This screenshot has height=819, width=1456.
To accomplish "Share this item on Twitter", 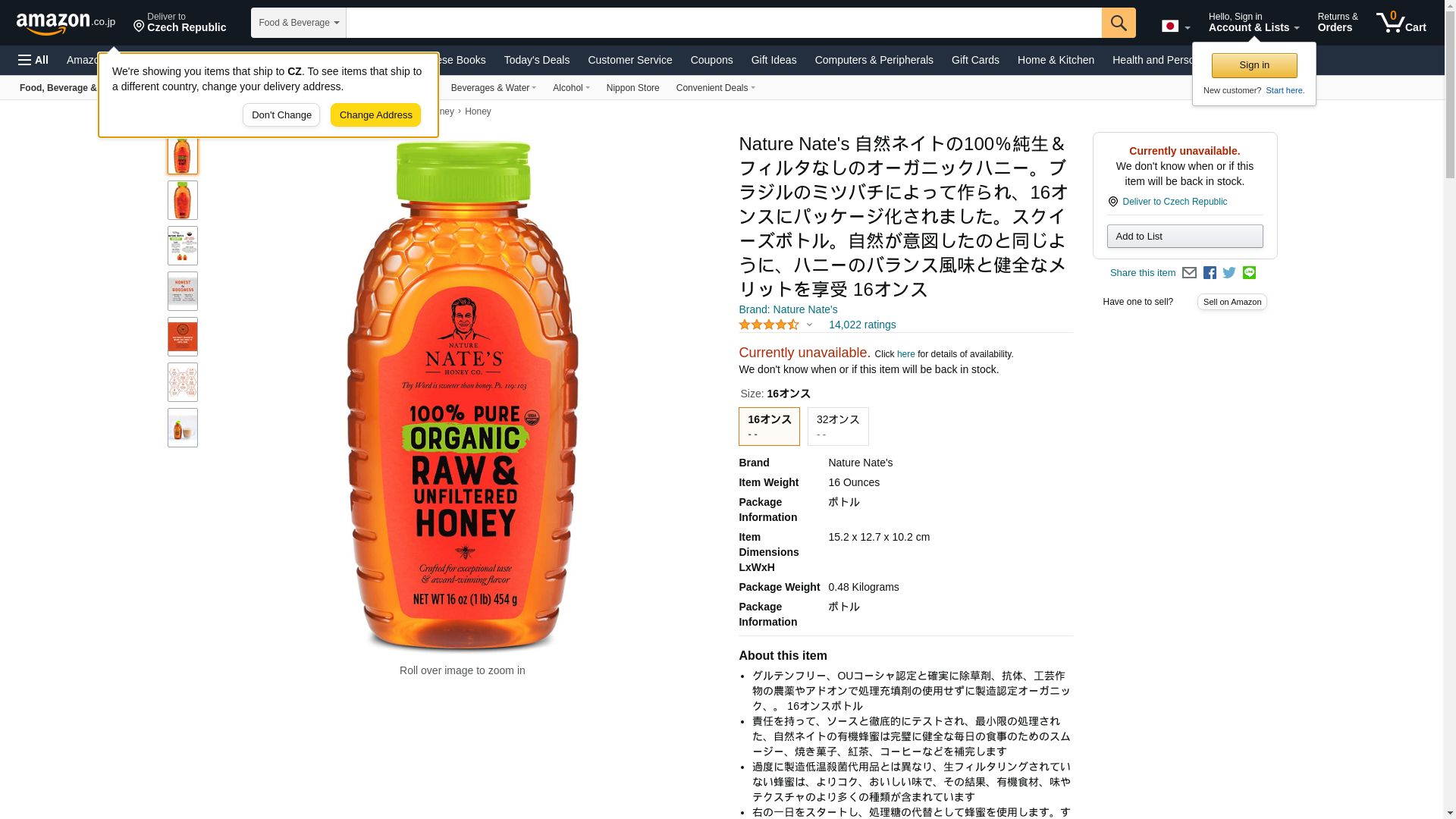I will pyautogui.click(x=1229, y=273).
